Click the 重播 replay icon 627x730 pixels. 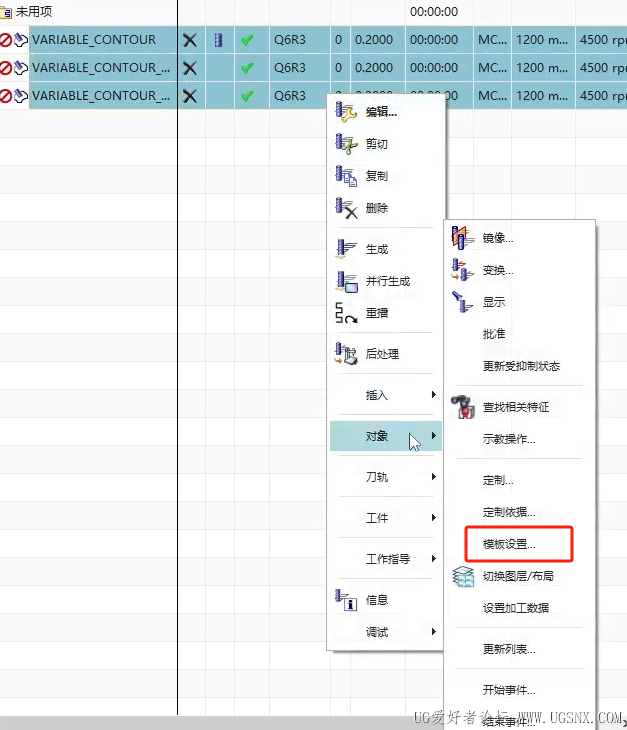tap(346, 313)
